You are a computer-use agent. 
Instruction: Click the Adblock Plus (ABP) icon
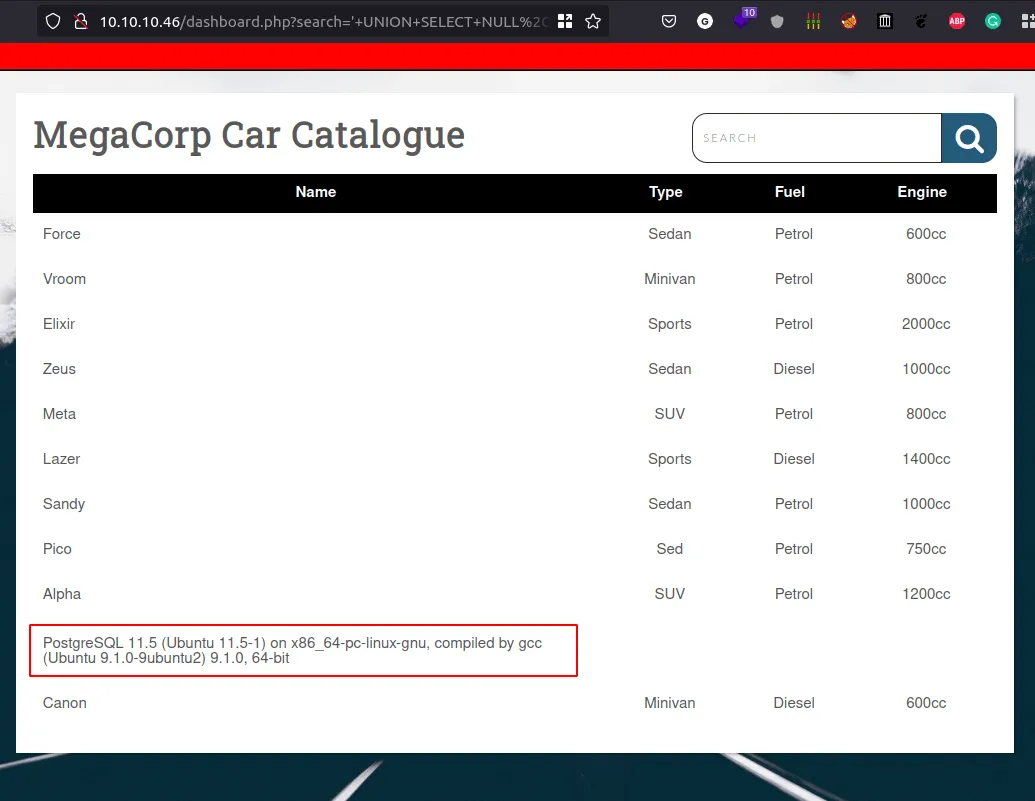pyautogui.click(x=957, y=21)
